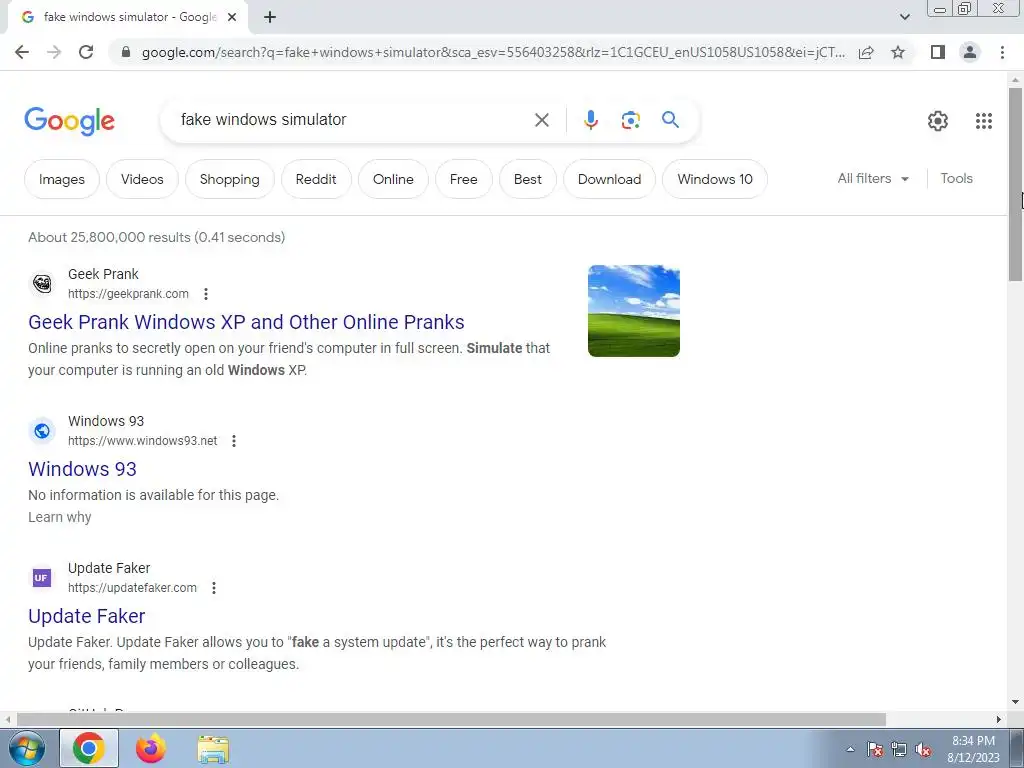This screenshot has height=768, width=1024.
Task: Open the Windows 93 result title link
Action: pyautogui.click(x=82, y=469)
